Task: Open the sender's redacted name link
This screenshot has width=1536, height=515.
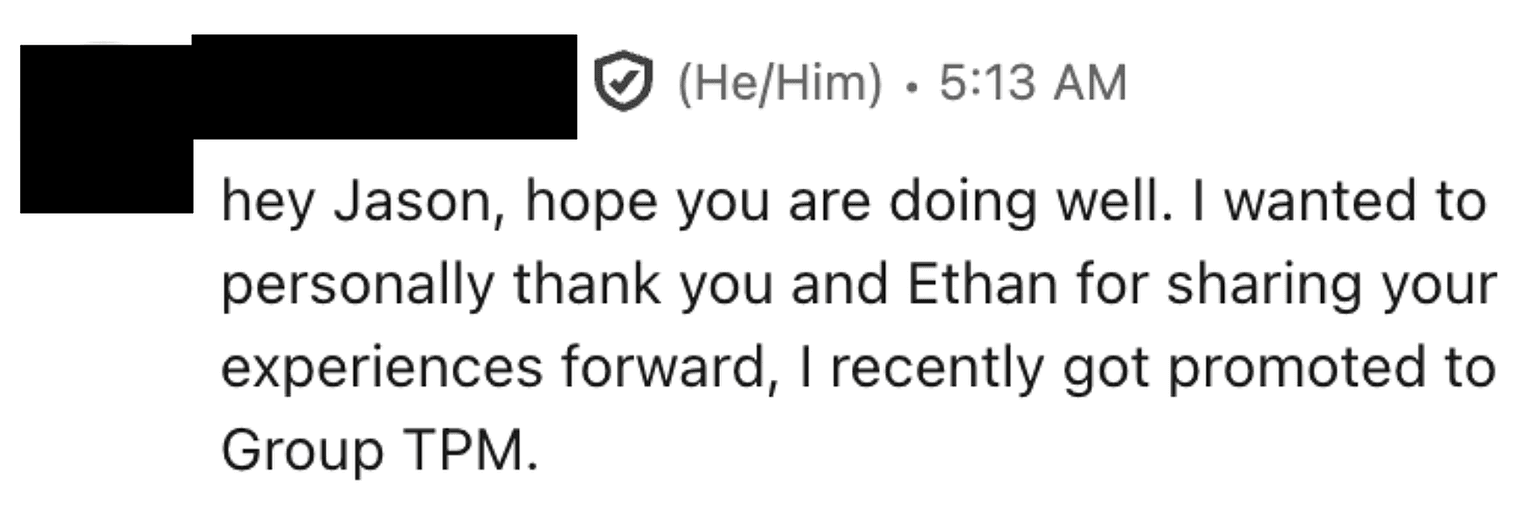Action: tap(384, 85)
